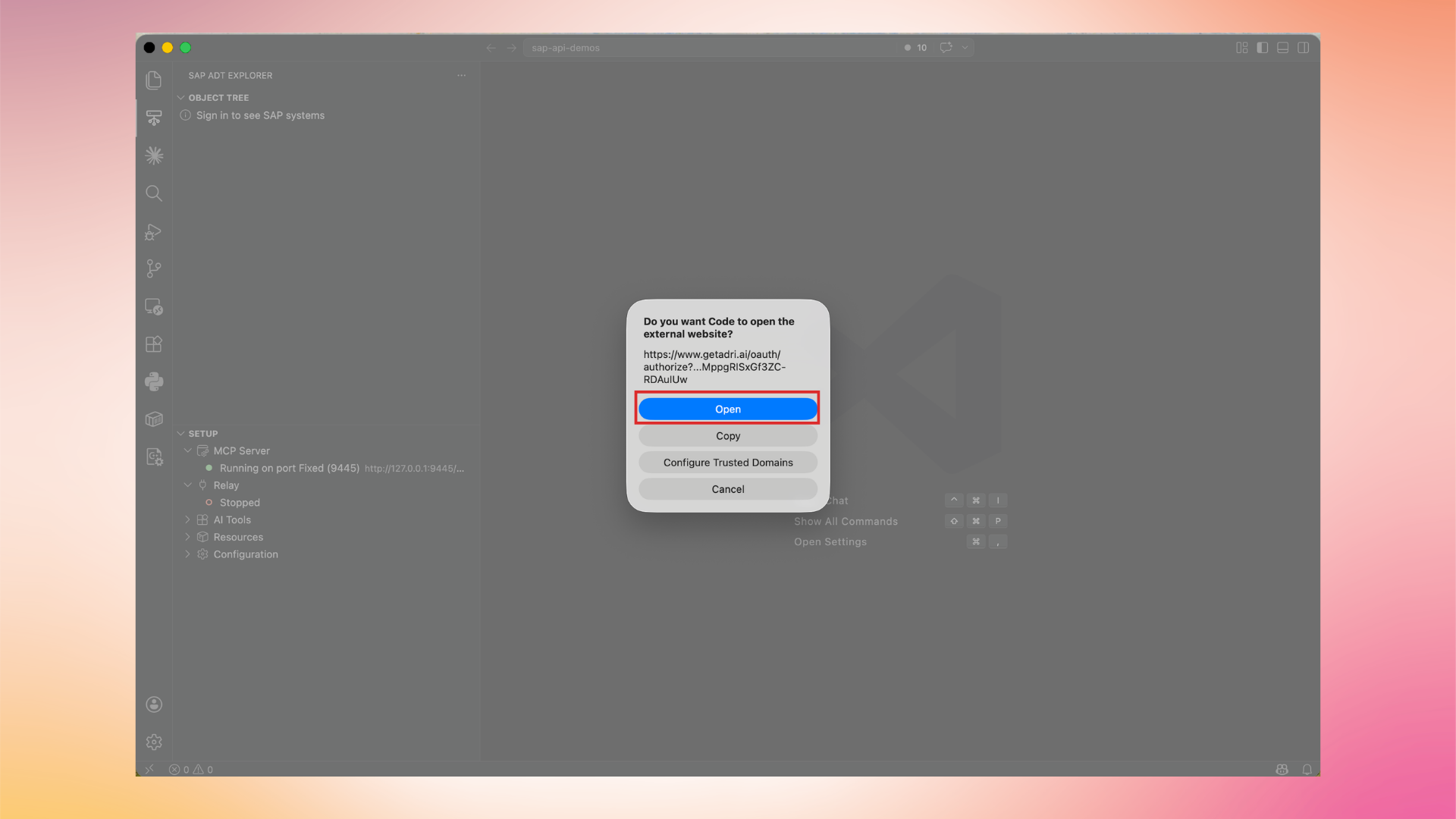1456x819 pixels.
Task: Click the errors and warnings count in status bar
Action: click(x=190, y=769)
